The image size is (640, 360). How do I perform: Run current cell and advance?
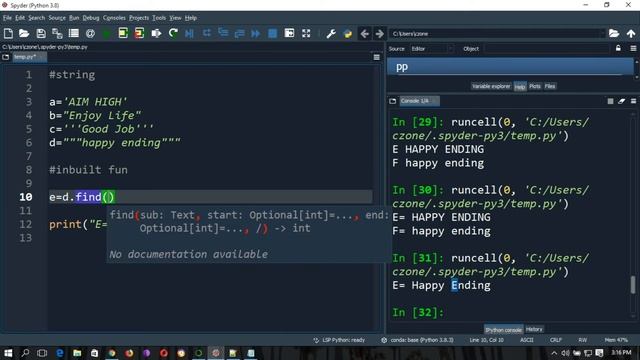click(139, 33)
